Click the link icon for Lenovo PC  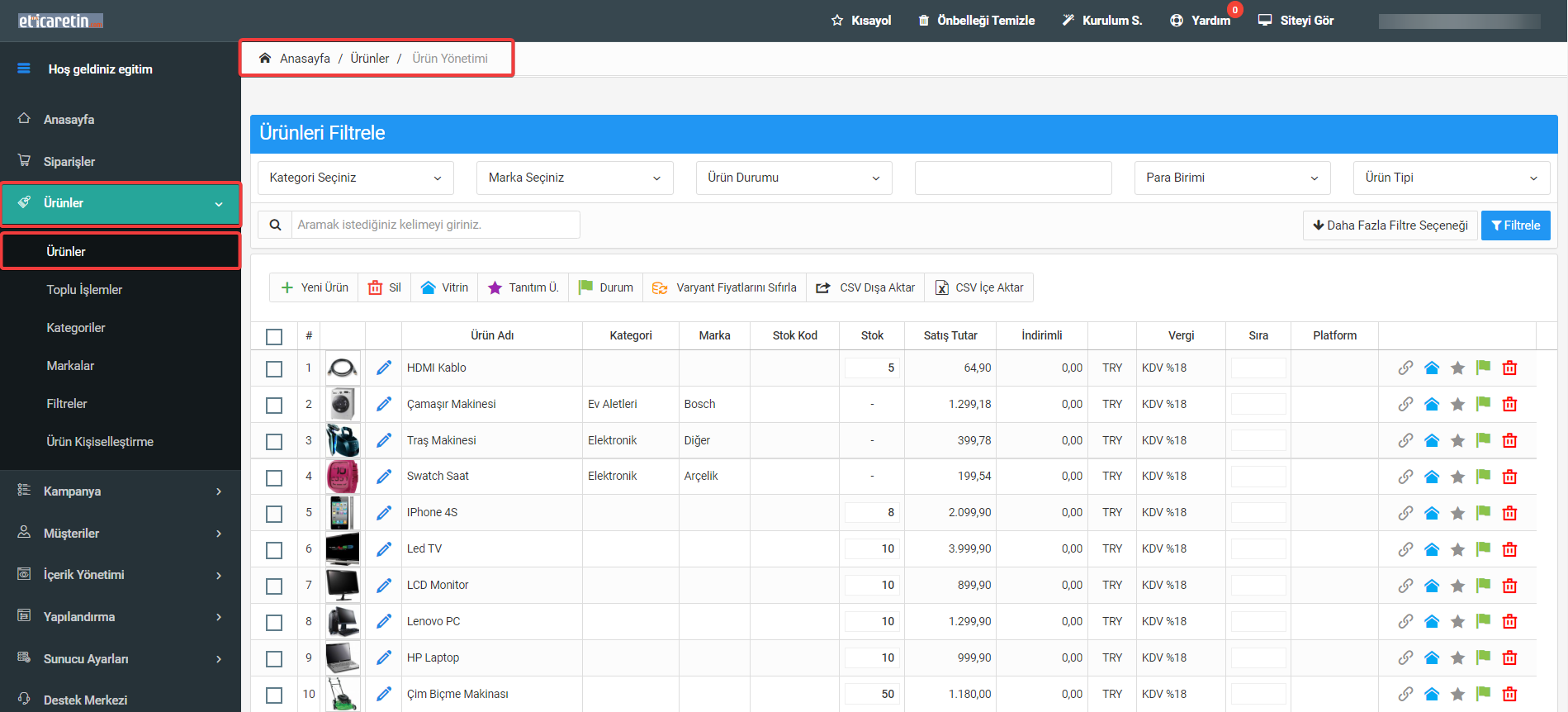coord(1405,621)
